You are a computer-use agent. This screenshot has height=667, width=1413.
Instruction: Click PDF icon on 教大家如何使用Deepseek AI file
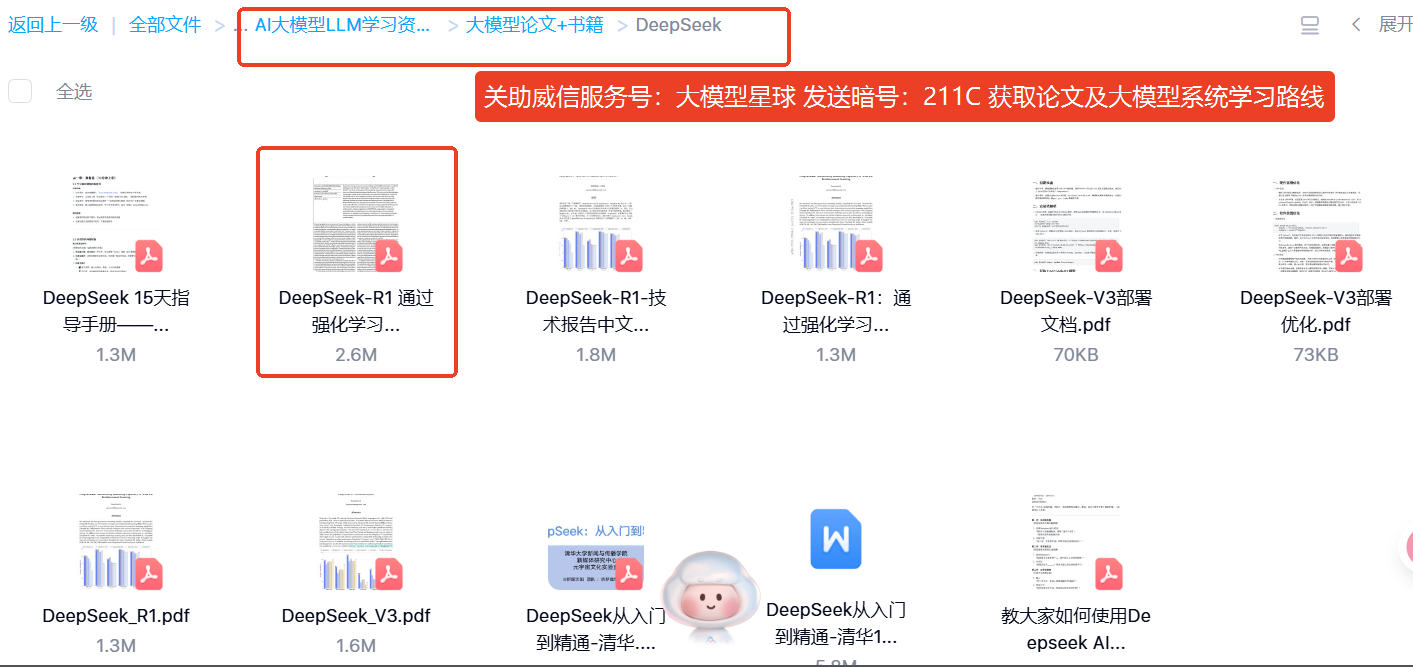(1108, 575)
